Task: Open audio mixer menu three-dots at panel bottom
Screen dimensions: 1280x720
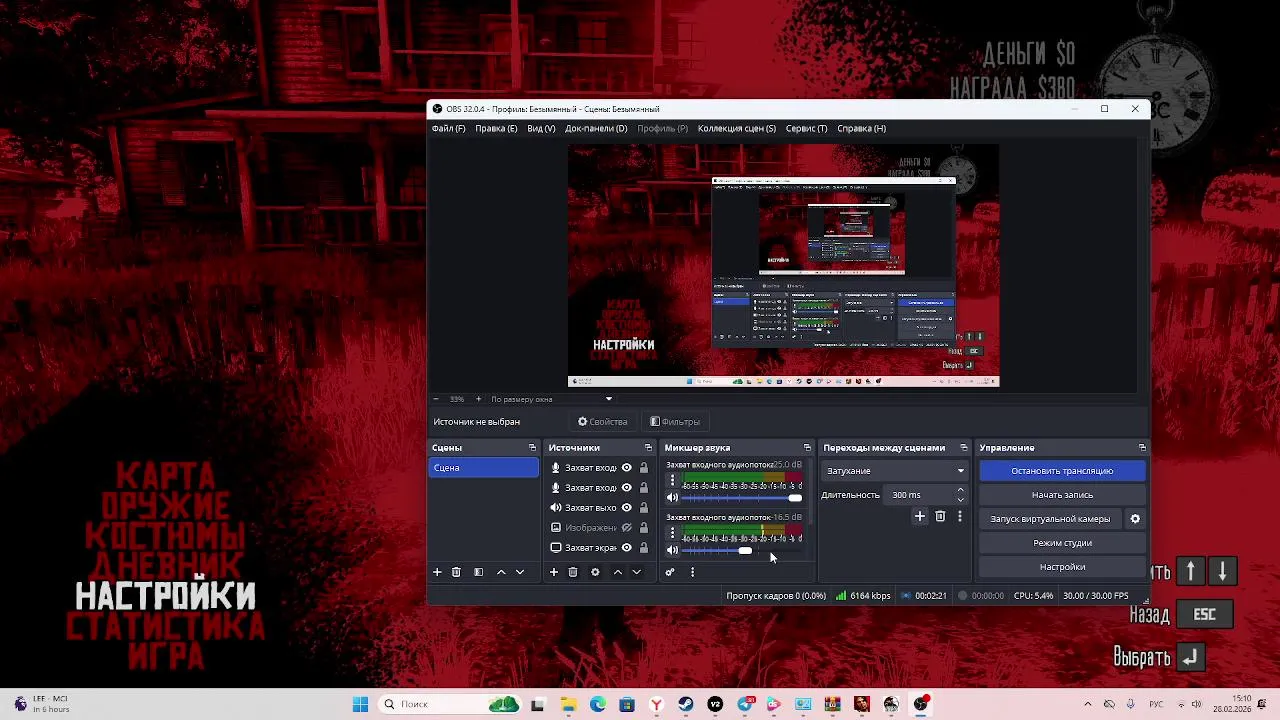Action: [x=692, y=572]
